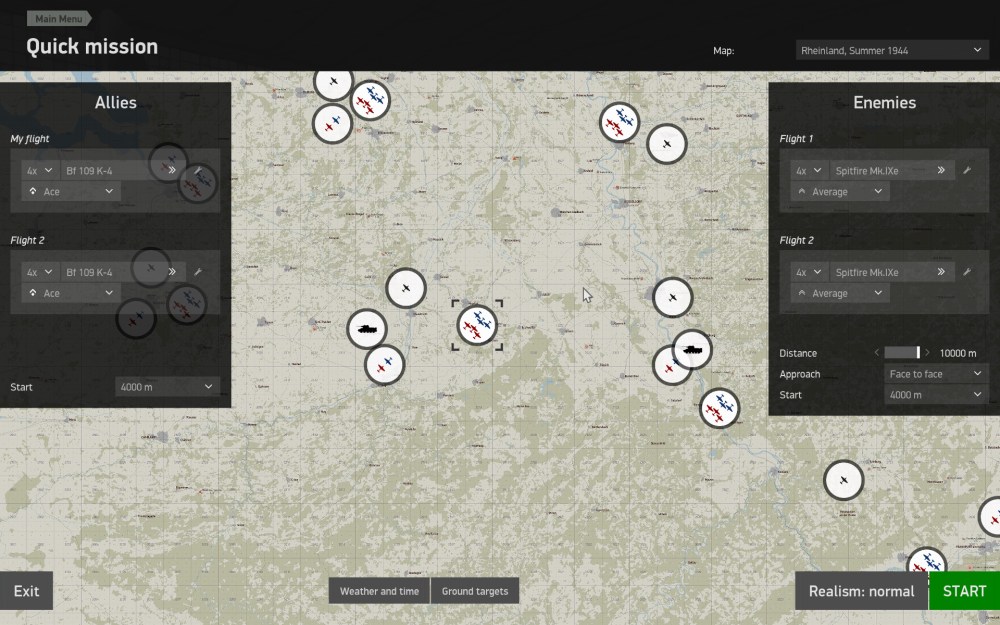
Task: Expand the Approach dropdown set to Face to face
Action: (x=936, y=374)
